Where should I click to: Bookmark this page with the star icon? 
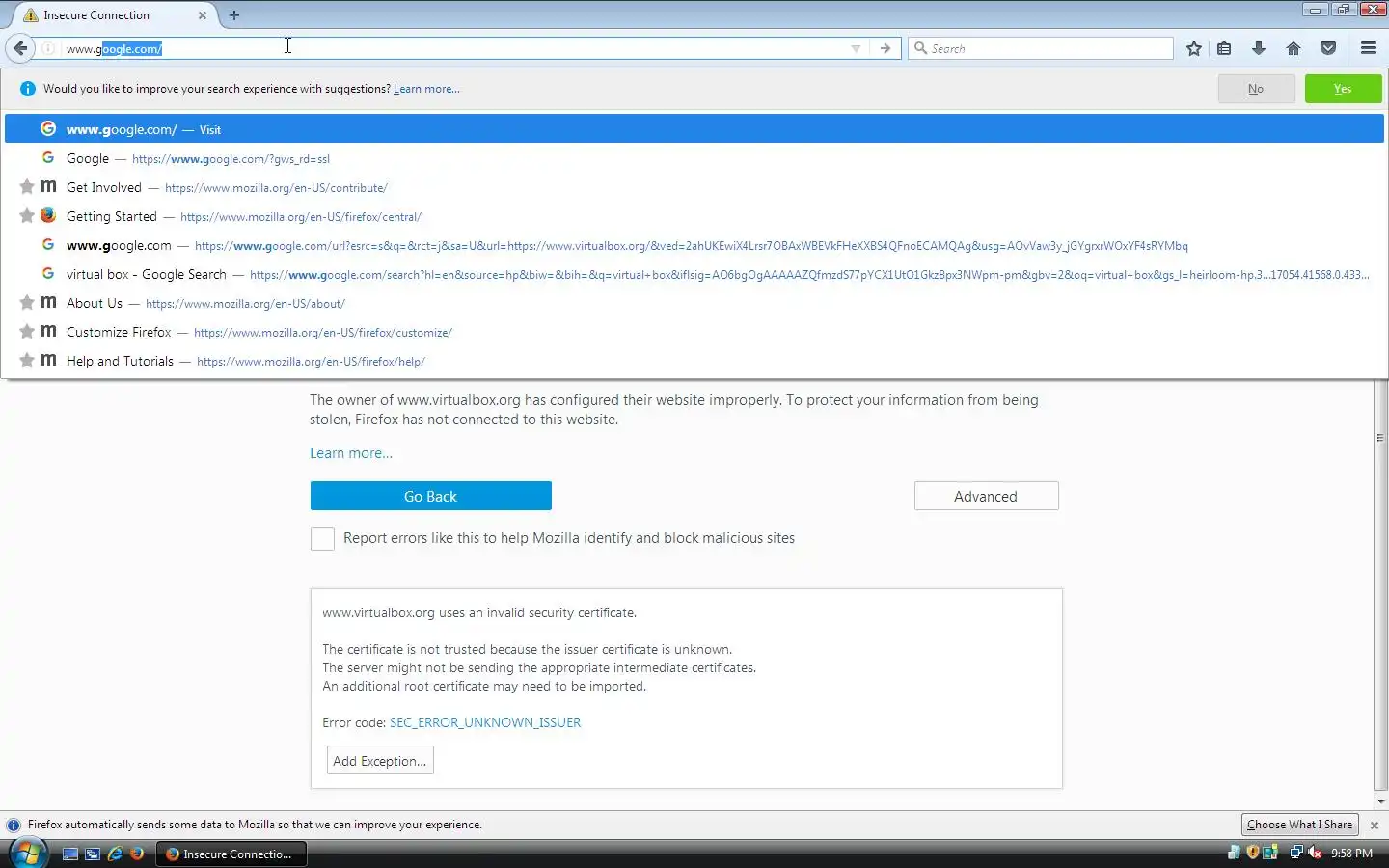1194,48
